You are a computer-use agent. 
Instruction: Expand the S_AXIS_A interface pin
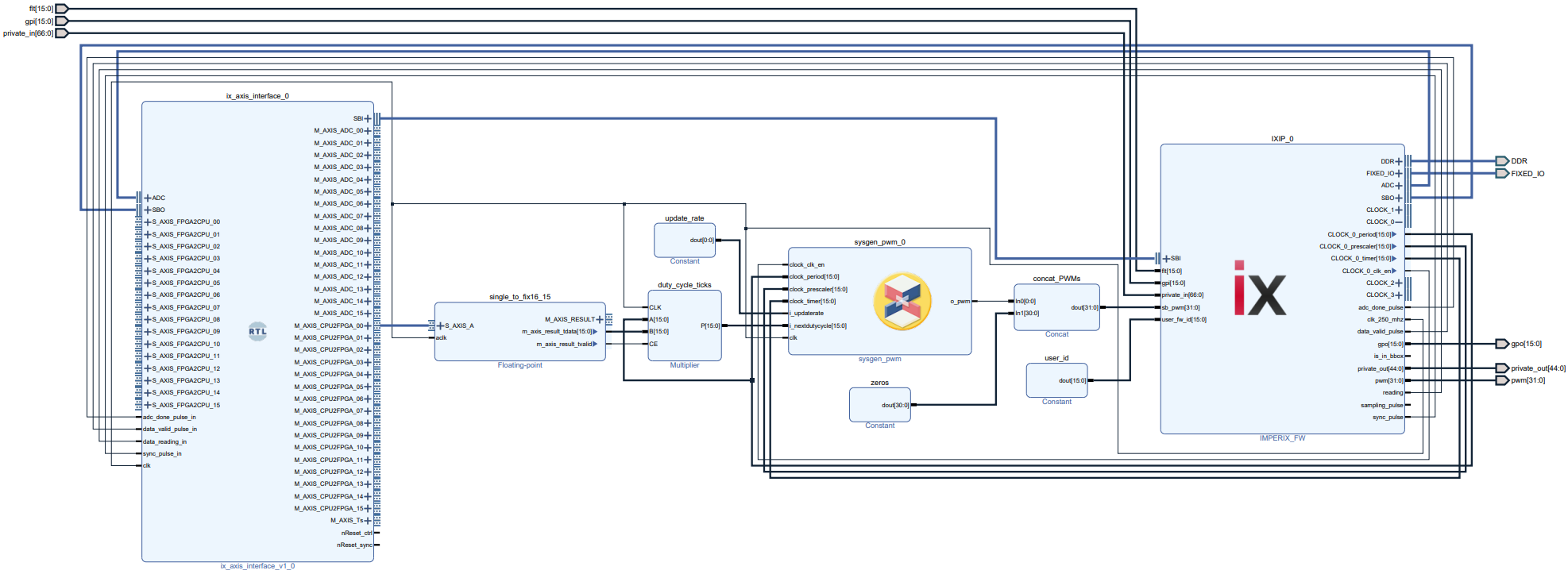[441, 326]
